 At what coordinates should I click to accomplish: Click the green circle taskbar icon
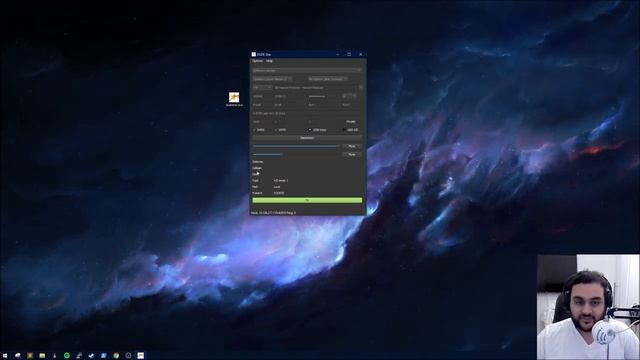[67, 356]
